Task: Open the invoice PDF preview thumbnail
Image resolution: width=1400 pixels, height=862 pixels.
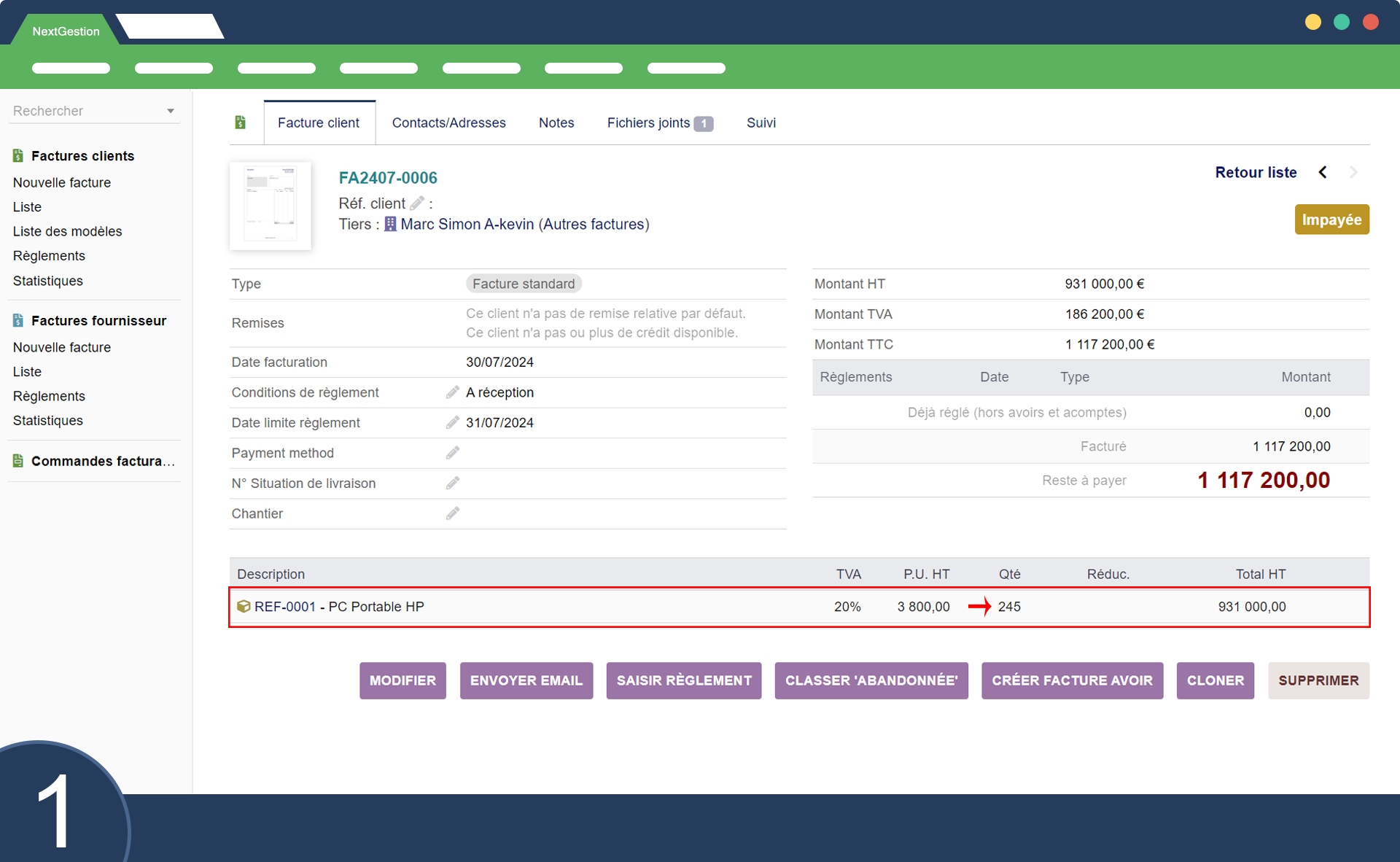Action: click(x=271, y=206)
